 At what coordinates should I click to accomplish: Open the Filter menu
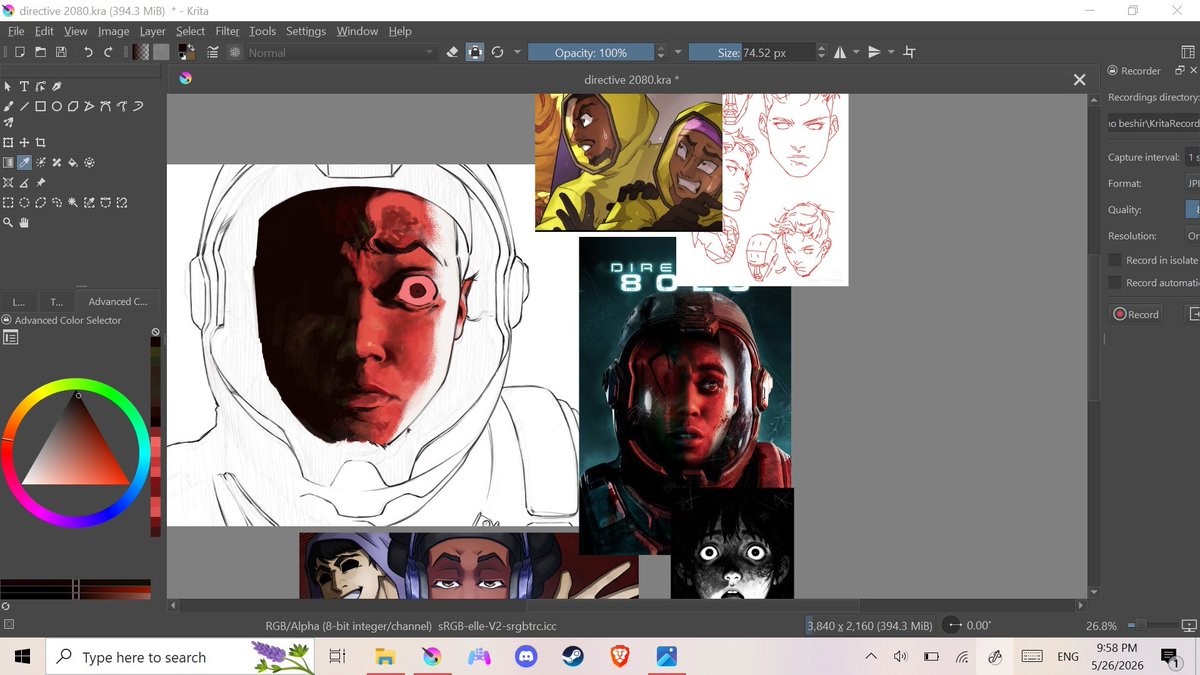click(x=228, y=31)
